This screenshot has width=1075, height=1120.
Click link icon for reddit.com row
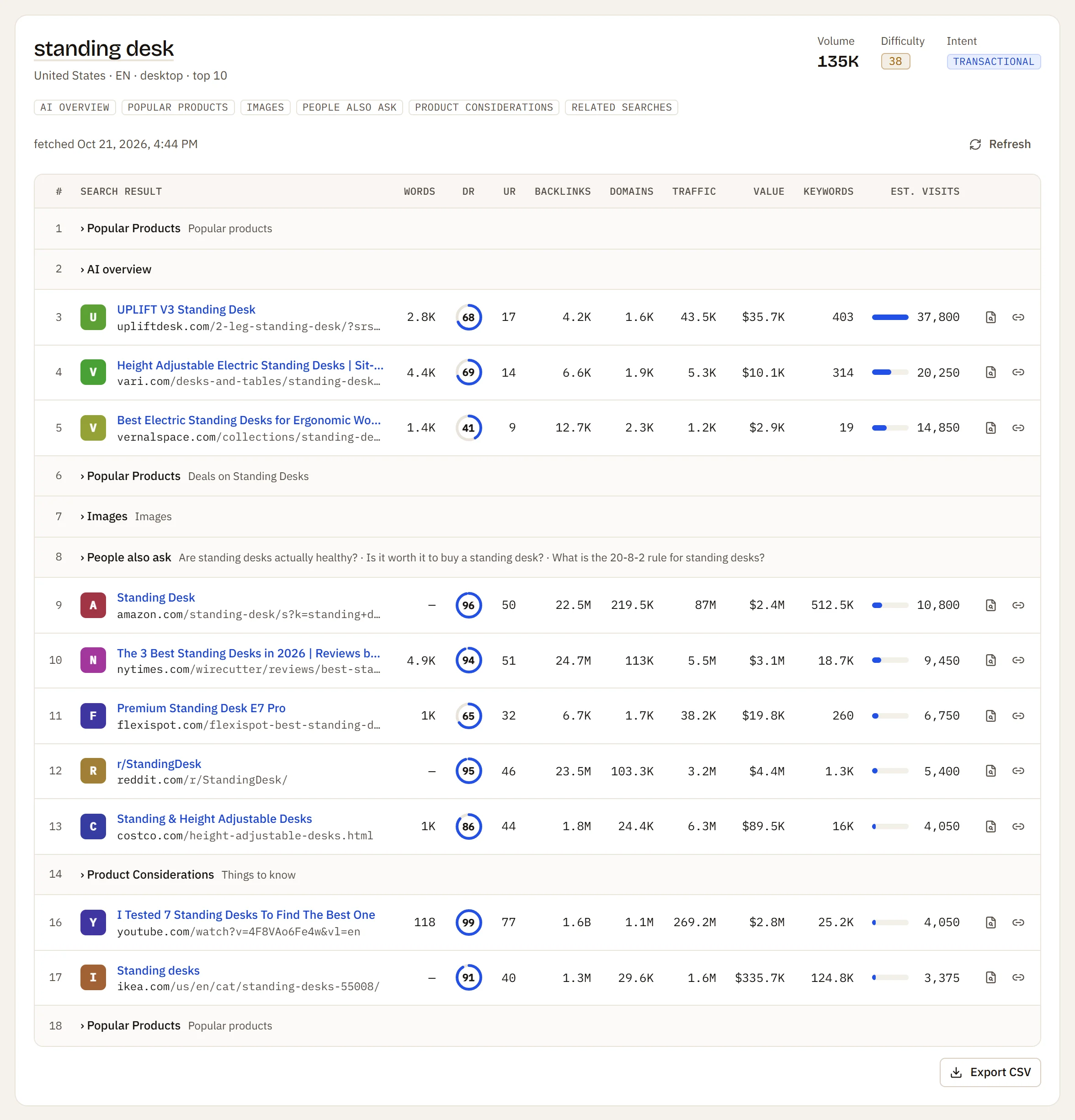[x=1018, y=771]
